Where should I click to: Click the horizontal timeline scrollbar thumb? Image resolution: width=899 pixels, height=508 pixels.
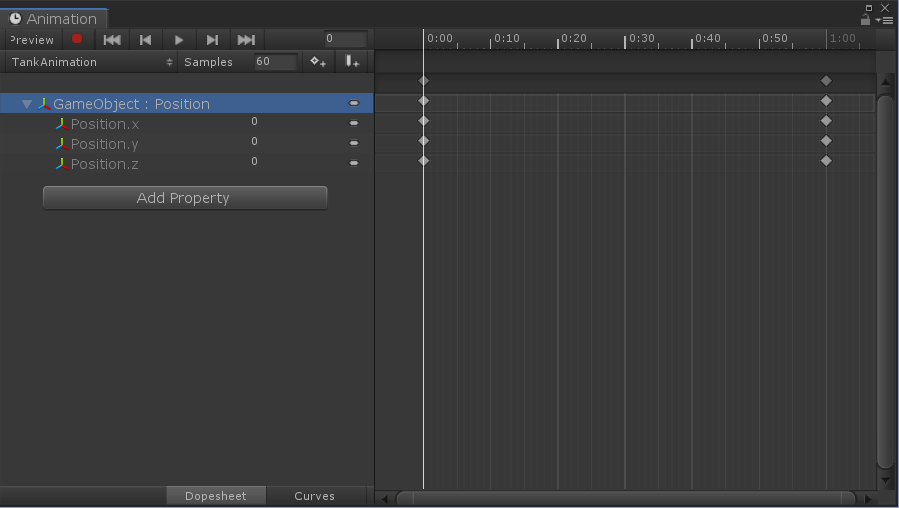click(x=626, y=498)
